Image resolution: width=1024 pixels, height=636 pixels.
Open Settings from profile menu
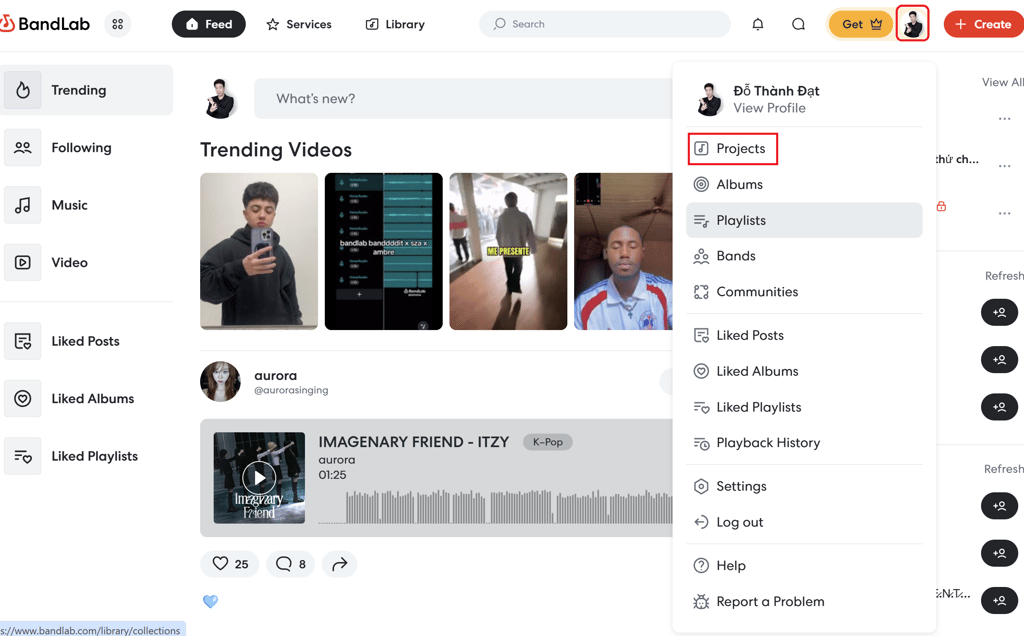point(804,486)
